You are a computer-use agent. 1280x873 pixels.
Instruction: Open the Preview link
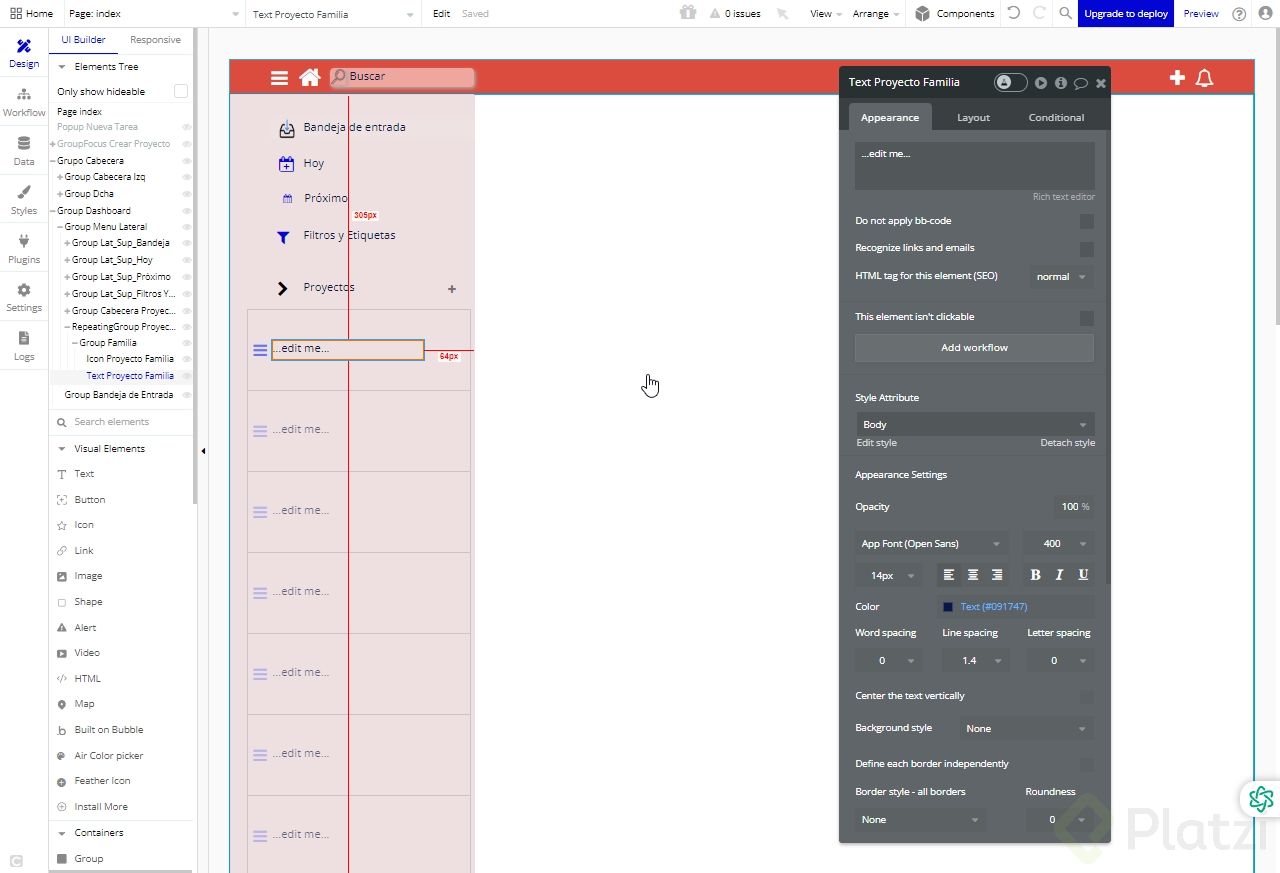[1201, 14]
